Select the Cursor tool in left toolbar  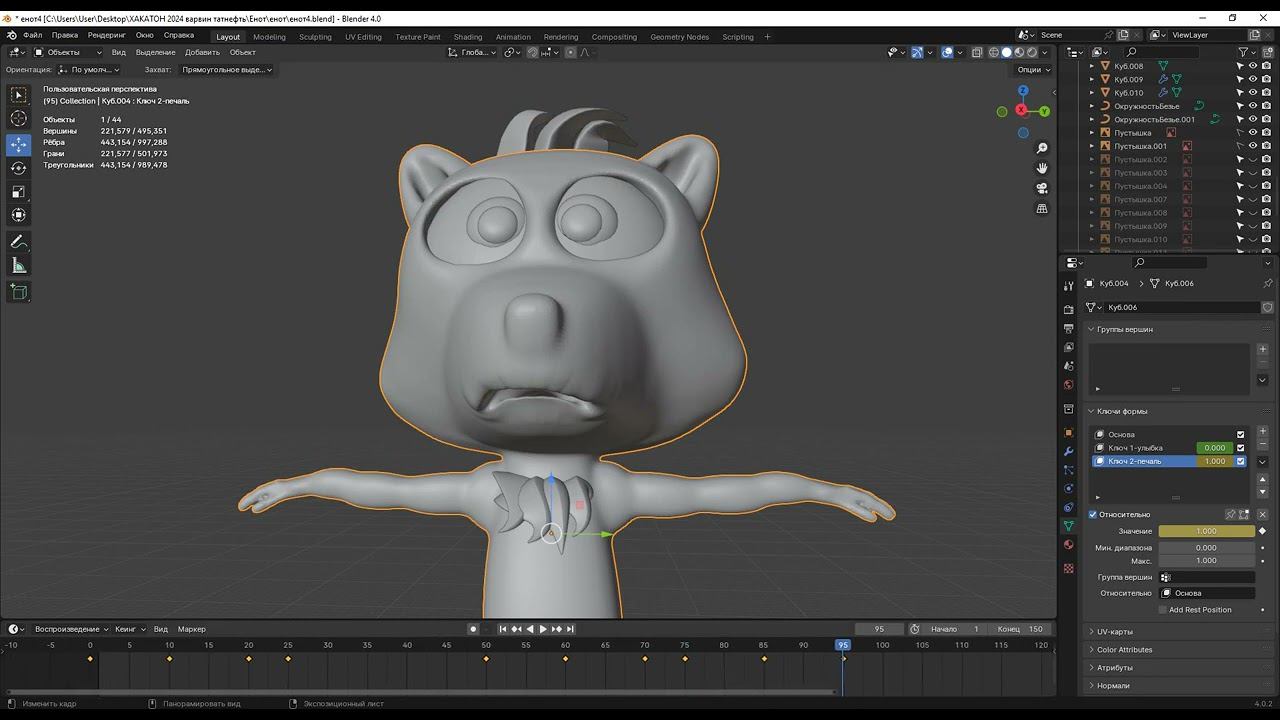[19, 119]
